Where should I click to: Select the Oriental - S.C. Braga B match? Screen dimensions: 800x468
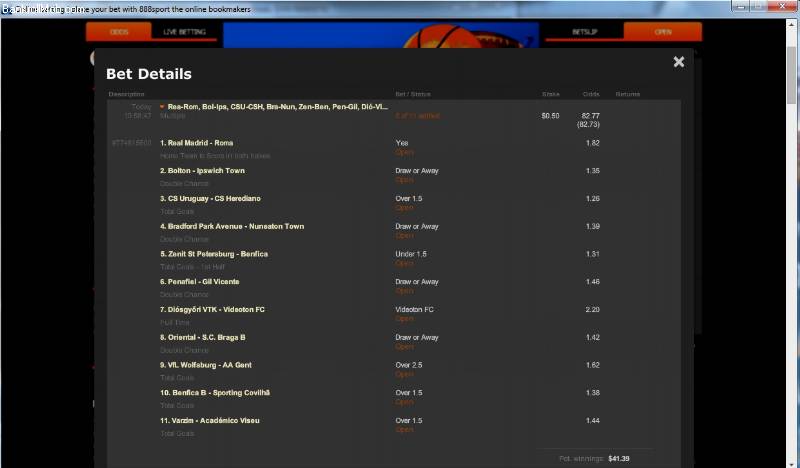(203, 337)
